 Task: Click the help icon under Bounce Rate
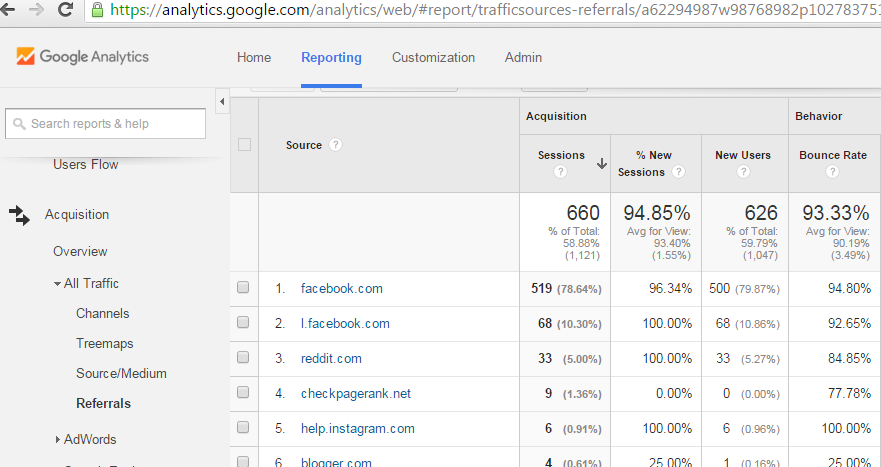(832, 172)
